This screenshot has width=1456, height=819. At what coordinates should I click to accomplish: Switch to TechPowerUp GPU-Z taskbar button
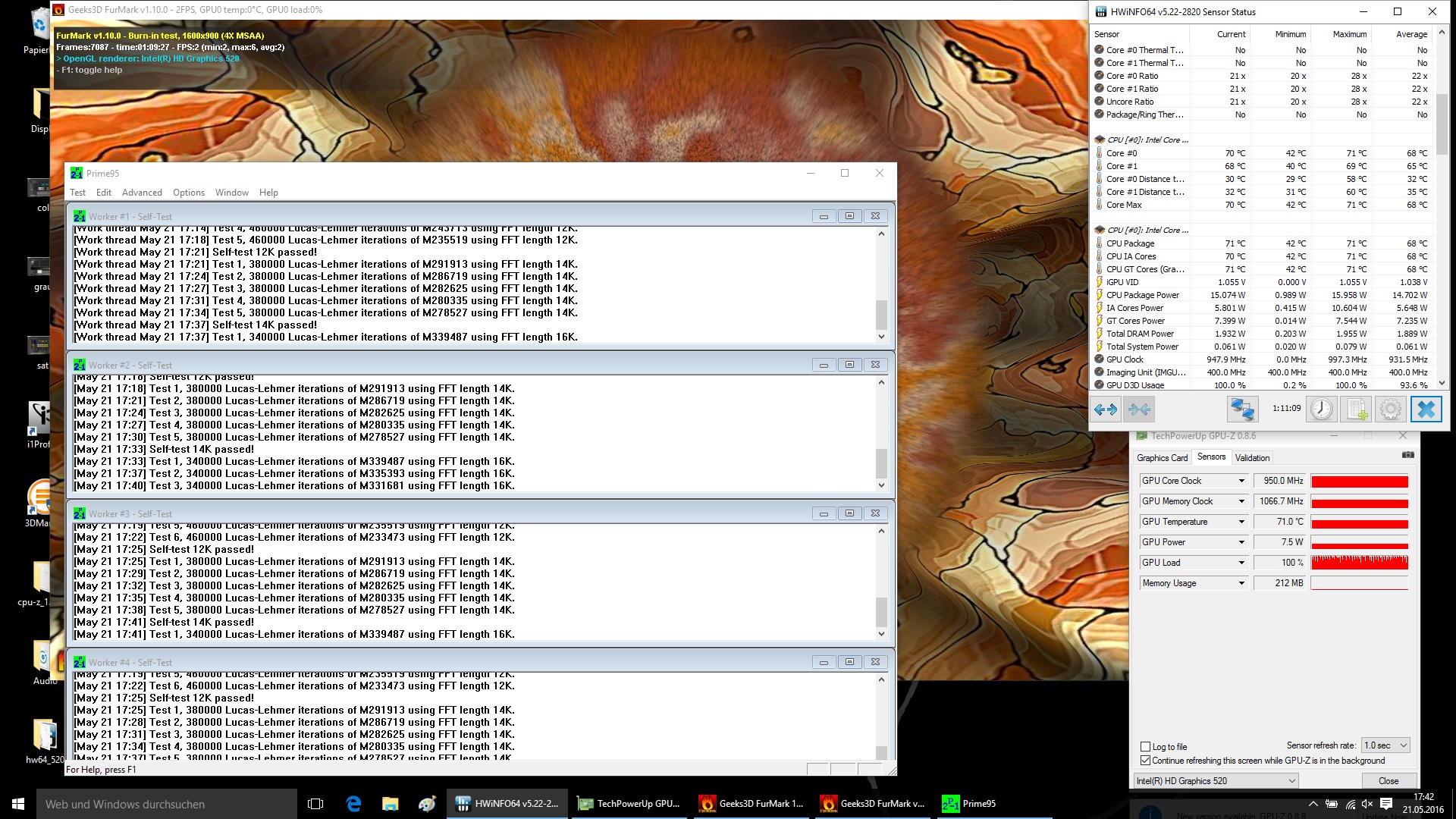click(629, 804)
